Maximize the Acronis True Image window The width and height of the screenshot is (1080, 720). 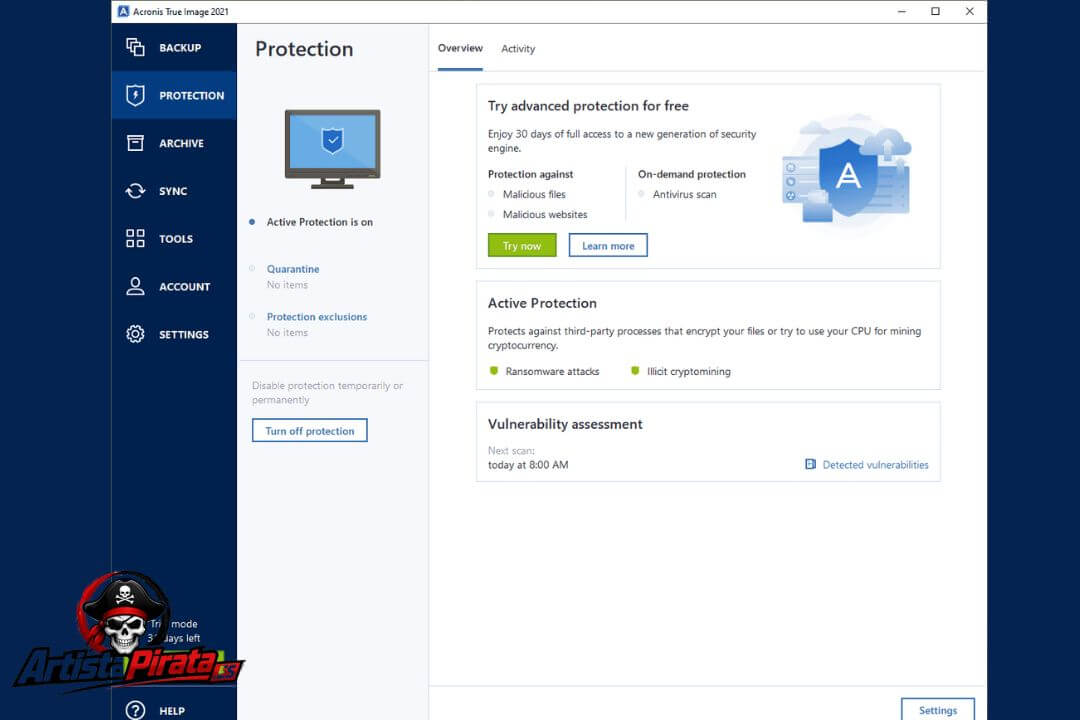coord(935,11)
